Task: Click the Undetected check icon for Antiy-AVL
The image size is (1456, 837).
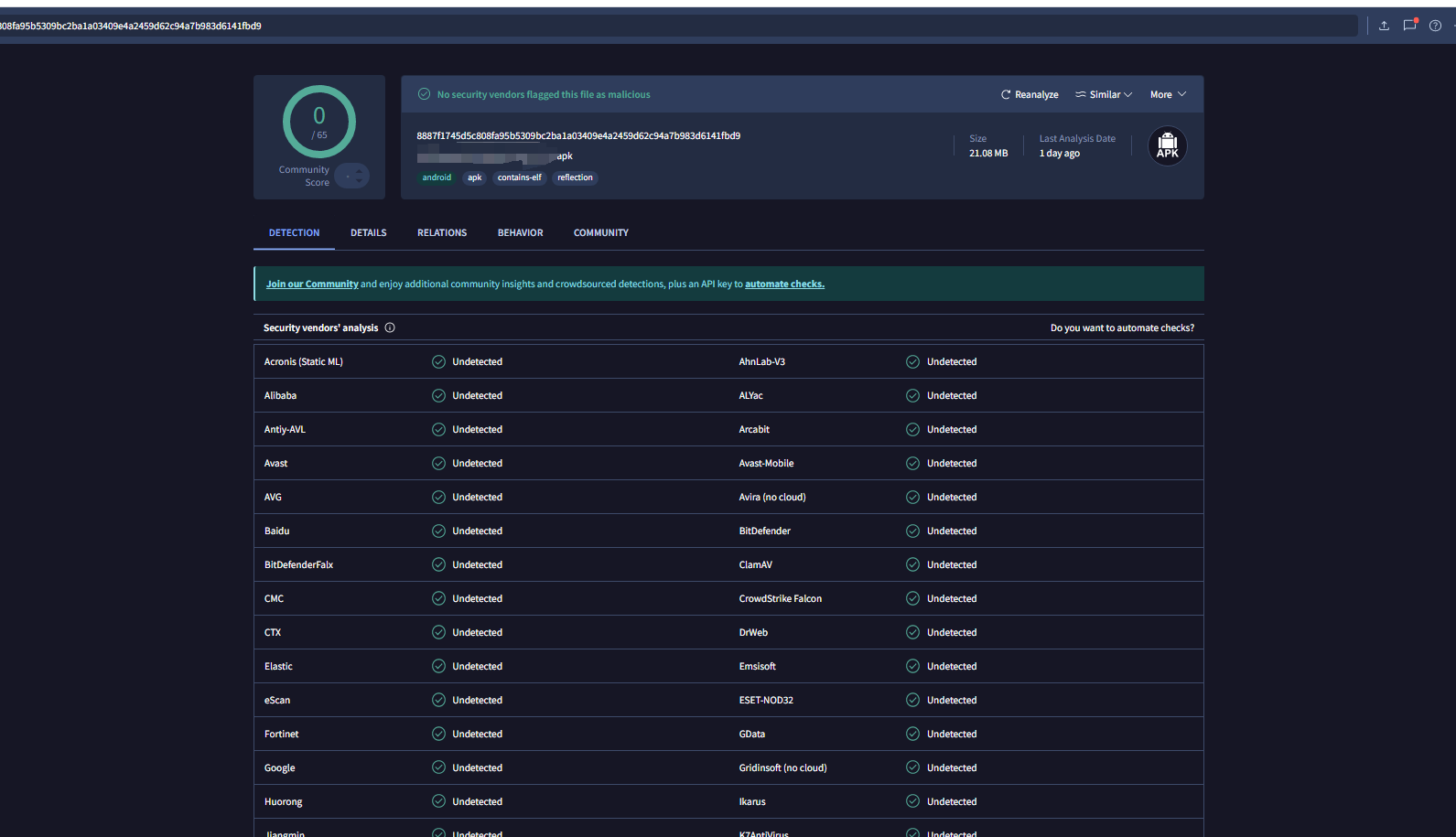Action: 438,429
